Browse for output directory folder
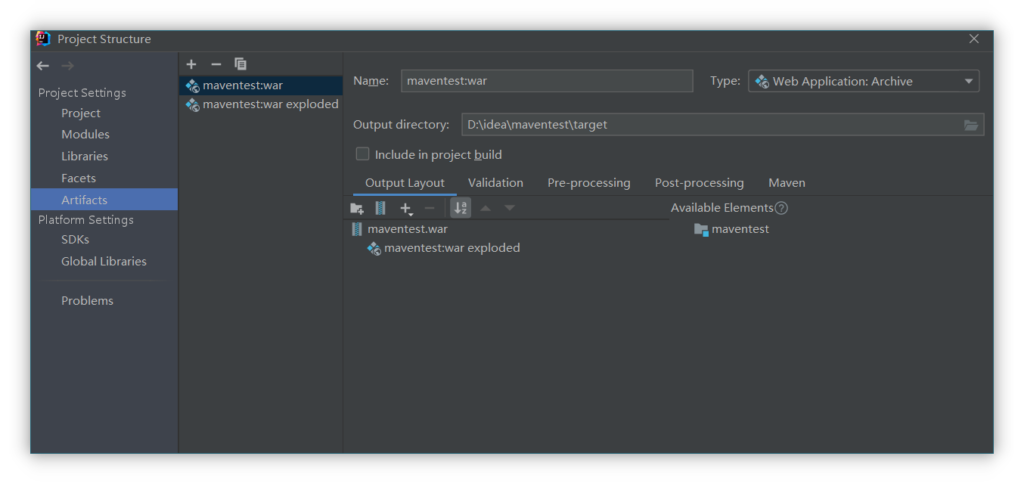1024x484 pixels. pyautogui.click(x=971, y=125)
